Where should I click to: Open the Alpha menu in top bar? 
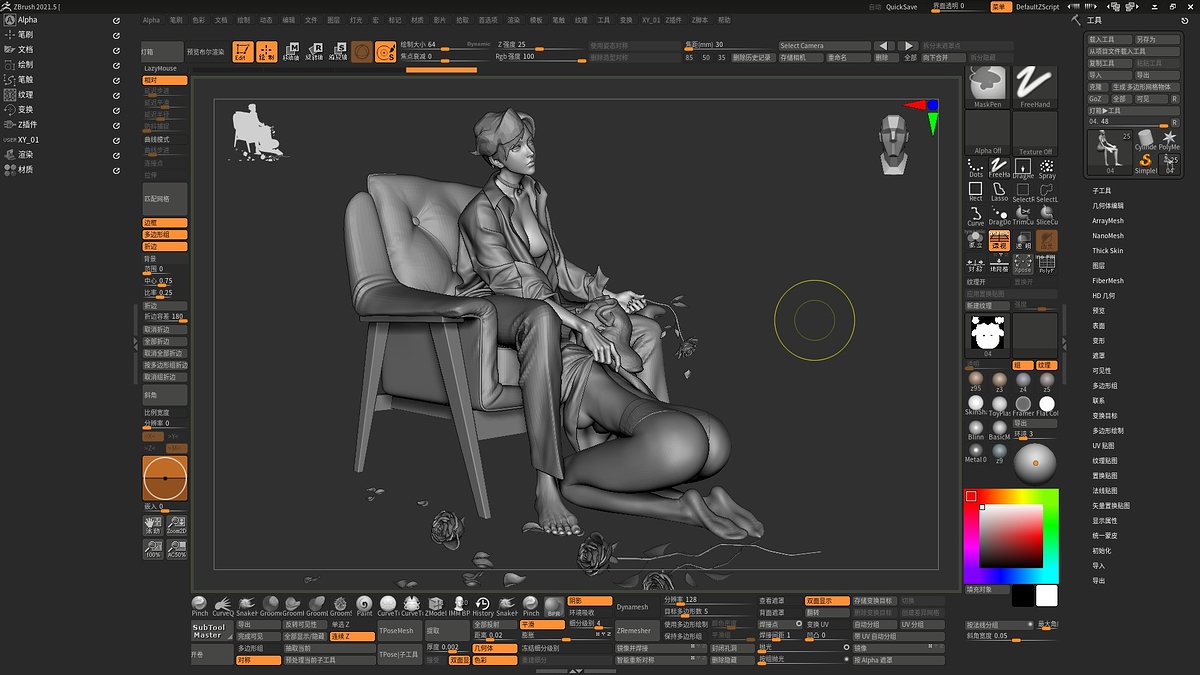[x=151, y=20]
